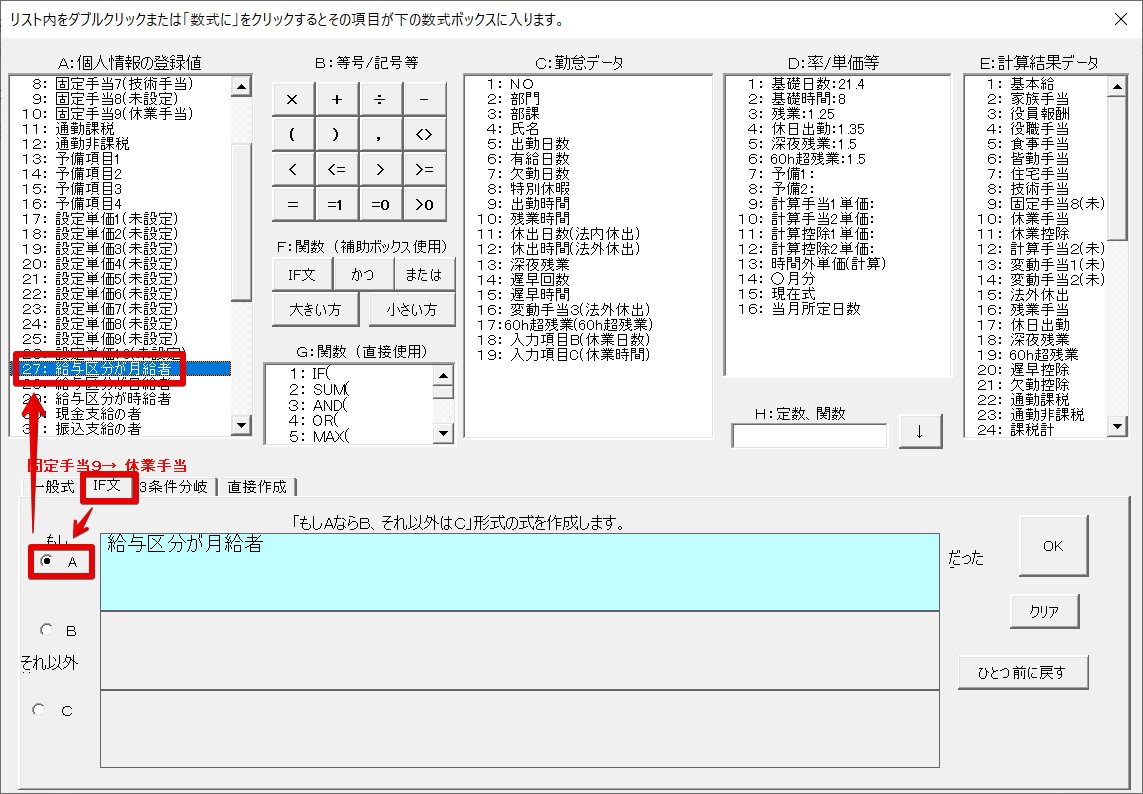The image size is (1143, 794).
Task: Click the OK button
Action: tap(1052, 546)
